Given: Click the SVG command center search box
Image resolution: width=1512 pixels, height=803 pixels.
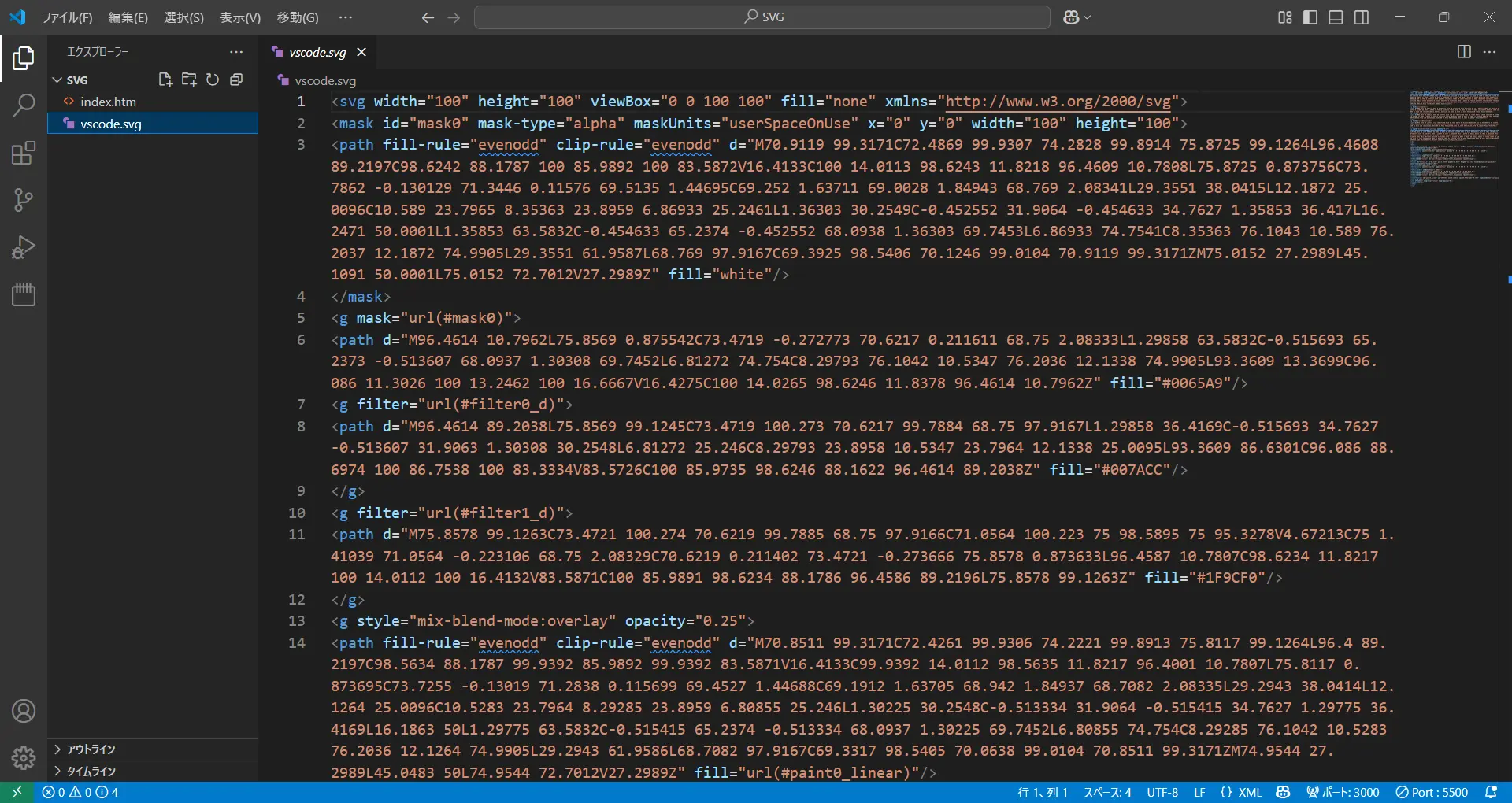Looking at the screenshot, I should [762, 17].
